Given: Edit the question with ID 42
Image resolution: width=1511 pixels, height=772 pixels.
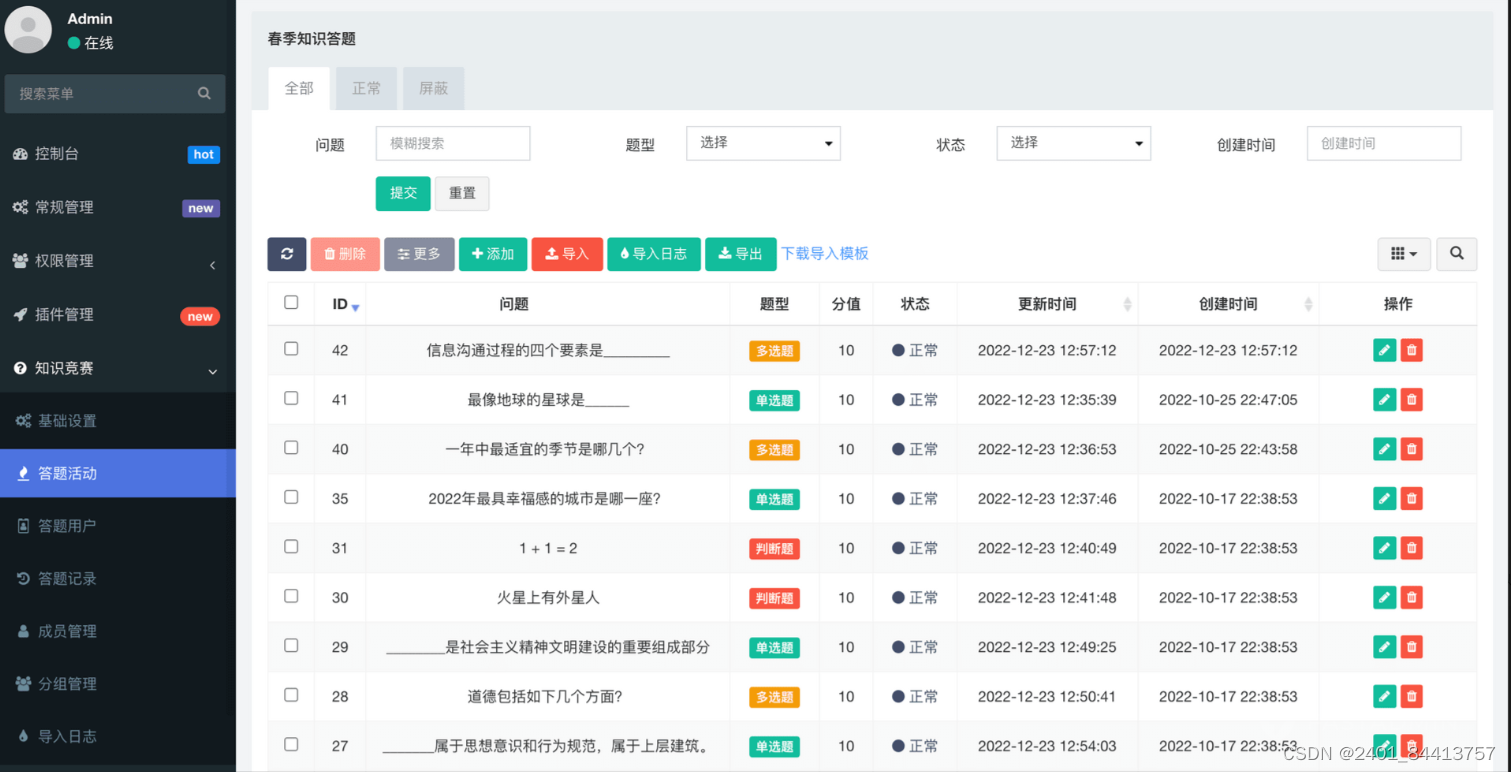Looking at the screenshot, I should pos(1384,350).
